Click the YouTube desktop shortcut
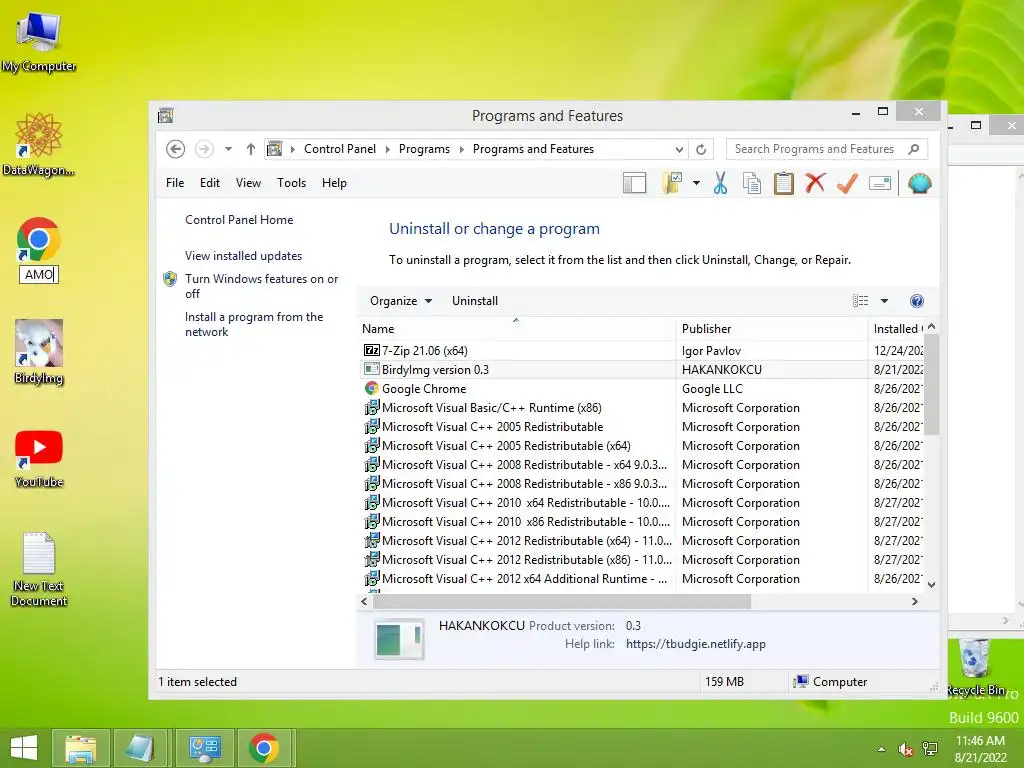The image size is (1024, 768). [39, 458]
